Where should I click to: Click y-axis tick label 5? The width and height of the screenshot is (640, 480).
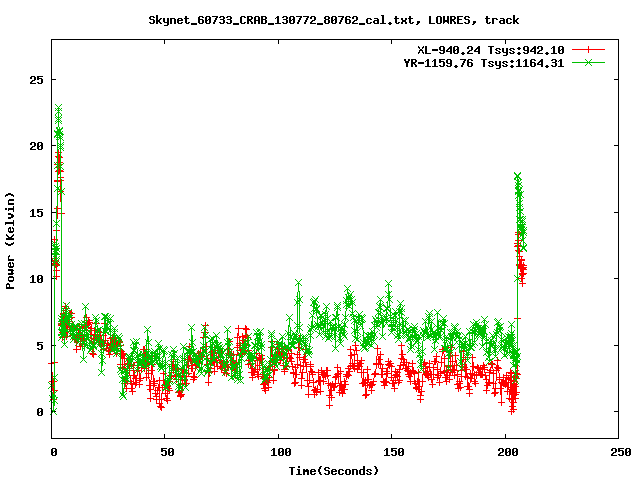40,346
